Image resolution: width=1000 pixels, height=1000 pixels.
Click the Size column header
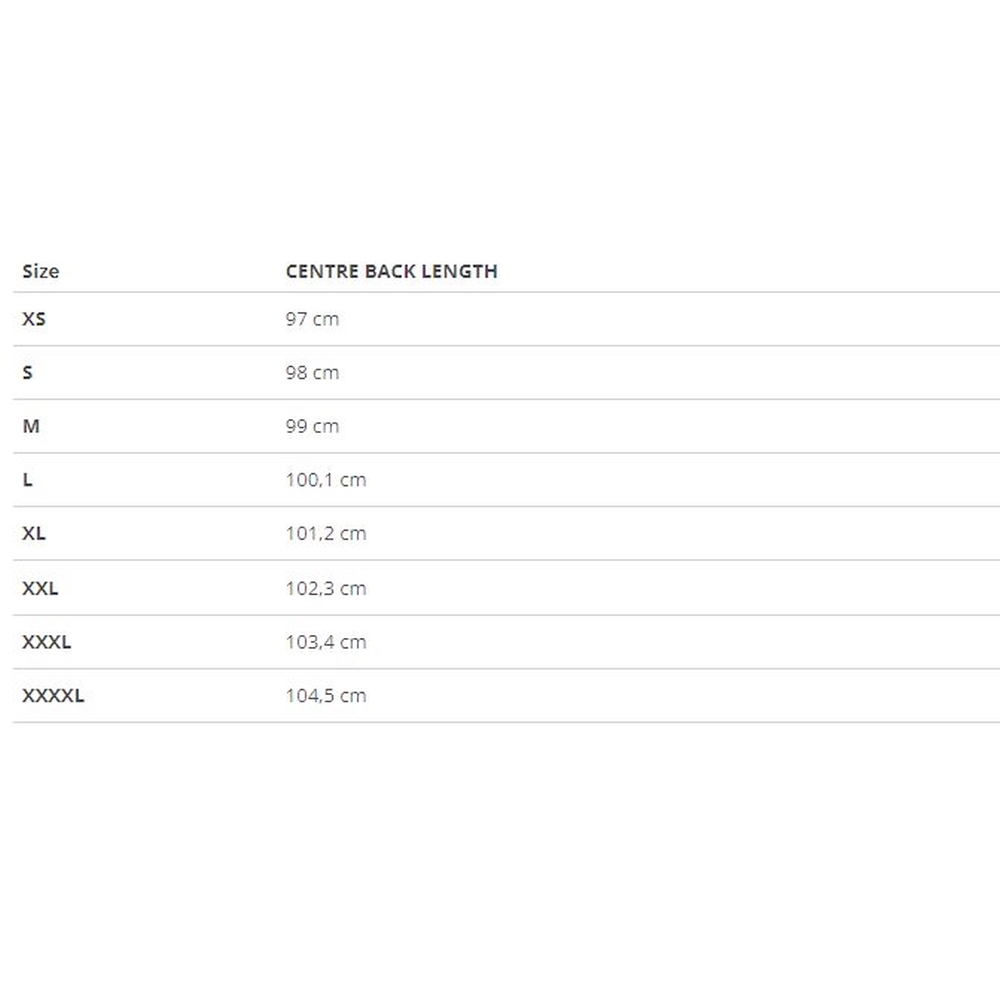click(x=40, y=271)
